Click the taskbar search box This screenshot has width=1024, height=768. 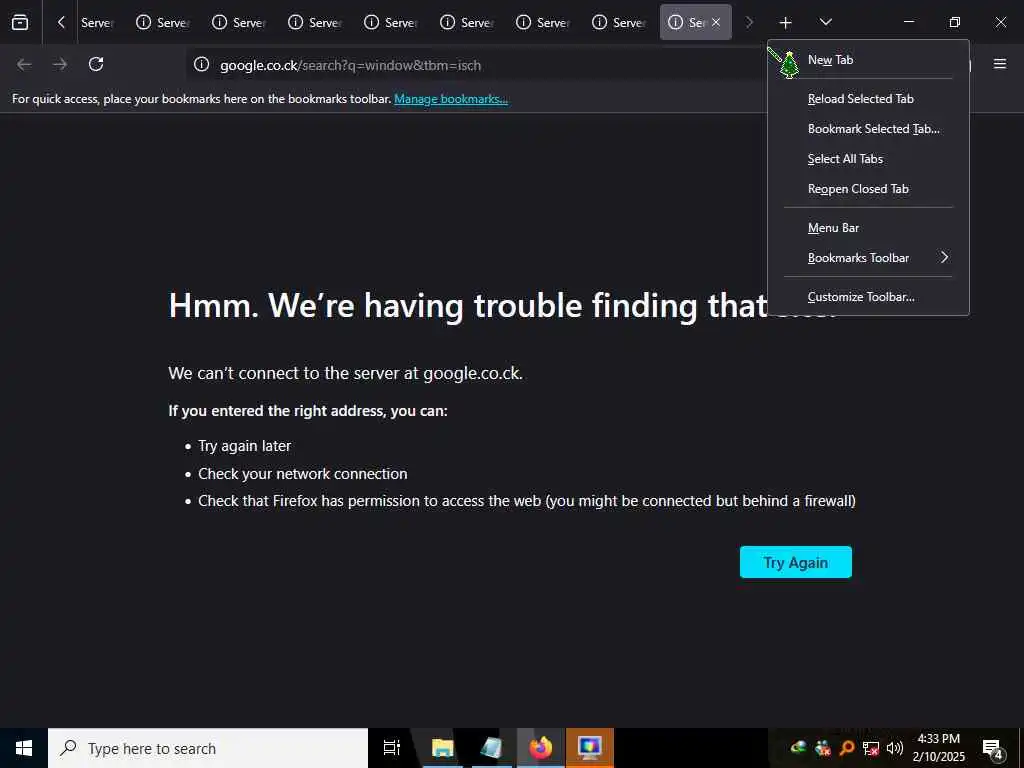click(208, 748)
